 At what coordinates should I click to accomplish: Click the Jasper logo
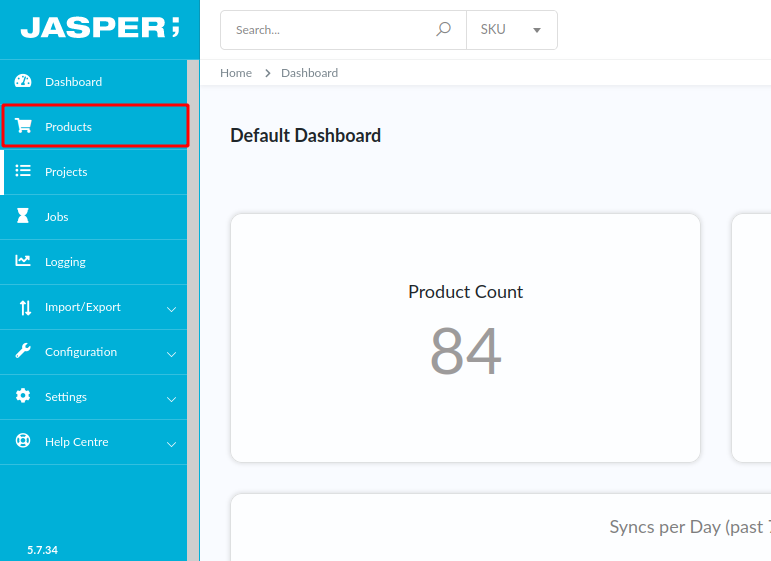click(x=100, y=28)
